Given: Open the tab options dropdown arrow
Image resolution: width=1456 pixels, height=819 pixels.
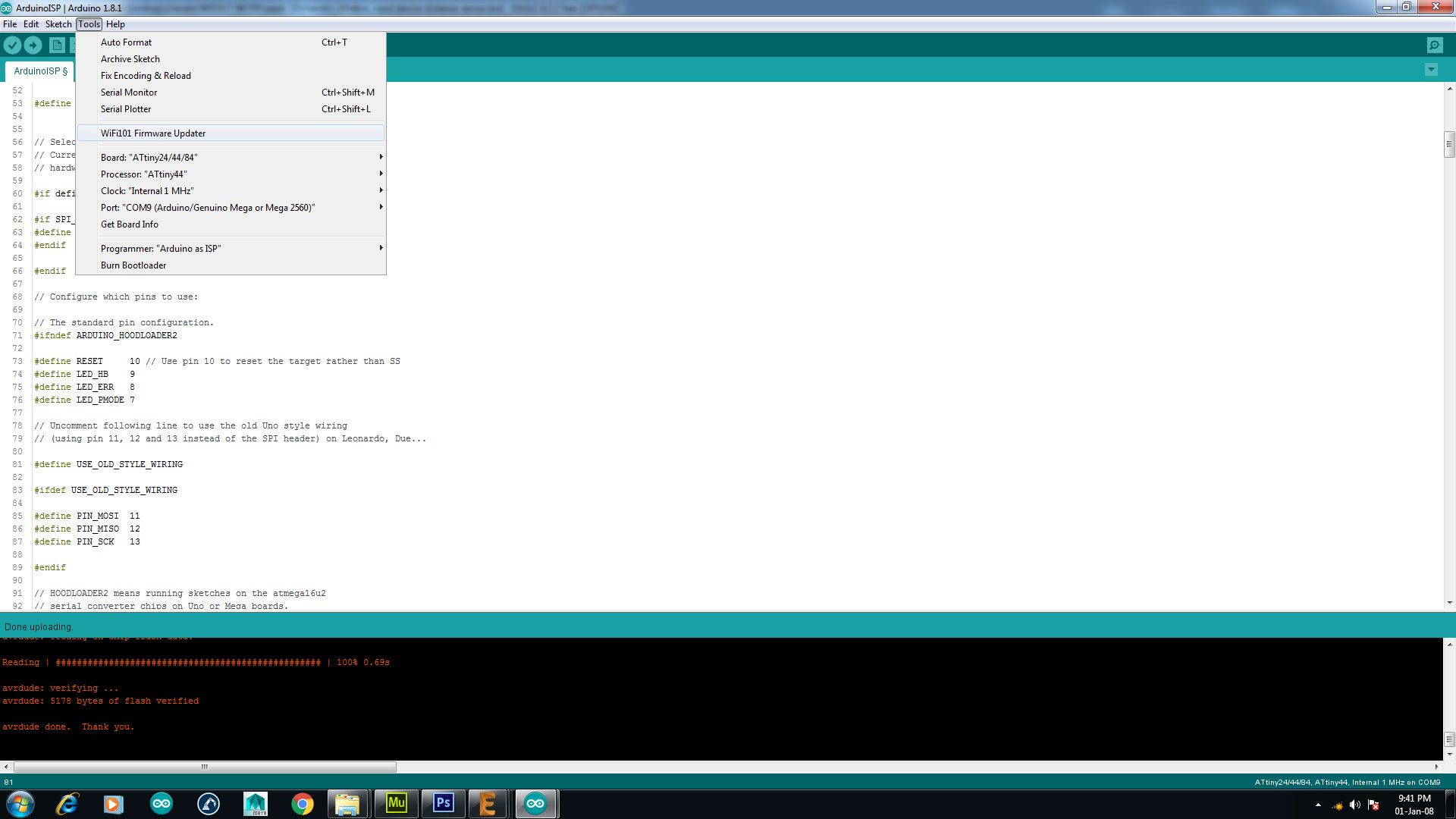Looking at the screenshot, I should [x=1431, y=70].
